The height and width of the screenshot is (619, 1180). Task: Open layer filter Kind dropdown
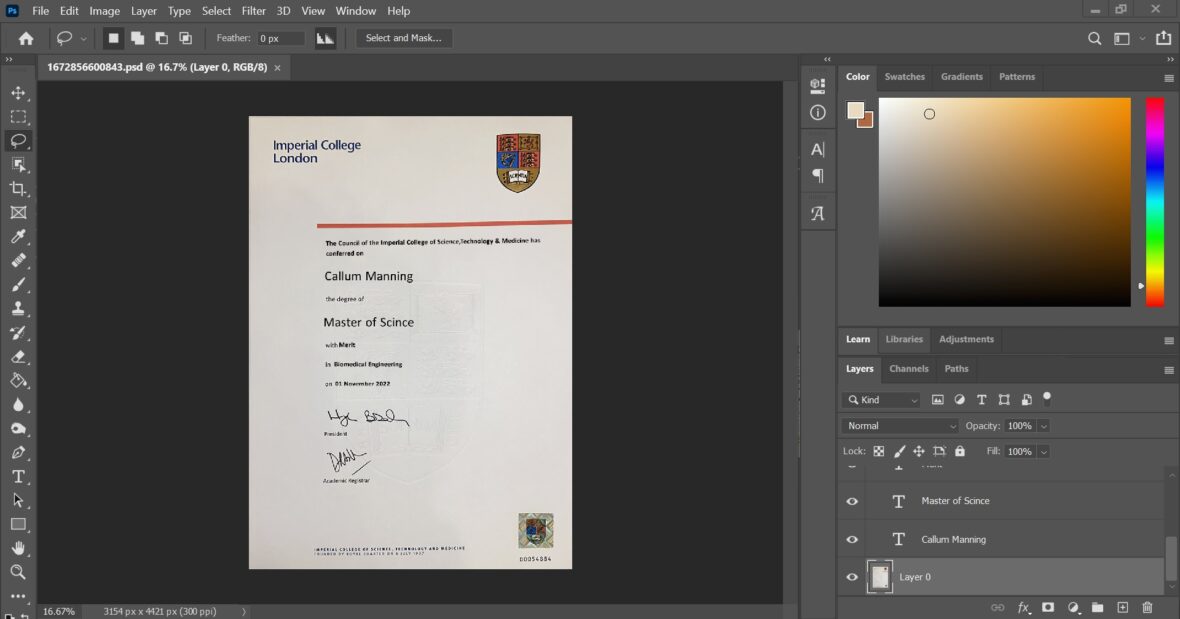click(x=881, y=400)
